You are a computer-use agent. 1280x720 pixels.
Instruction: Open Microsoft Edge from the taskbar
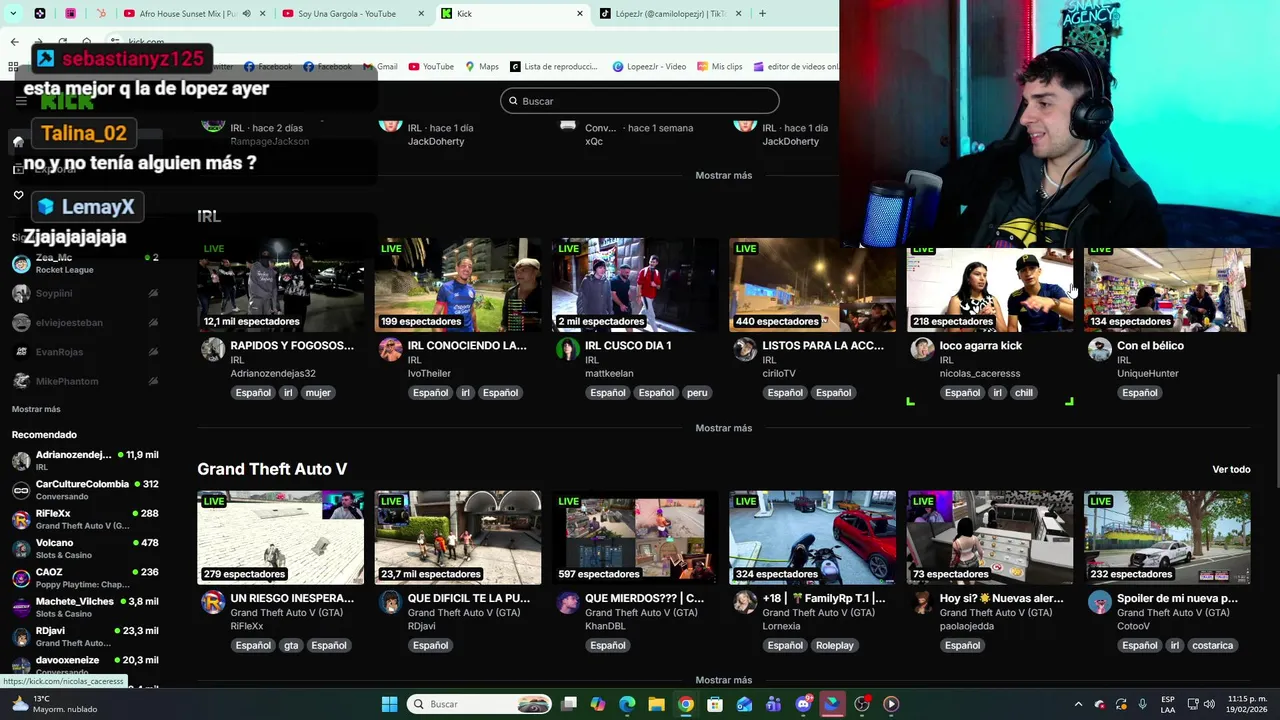click(x=627, y=704)
